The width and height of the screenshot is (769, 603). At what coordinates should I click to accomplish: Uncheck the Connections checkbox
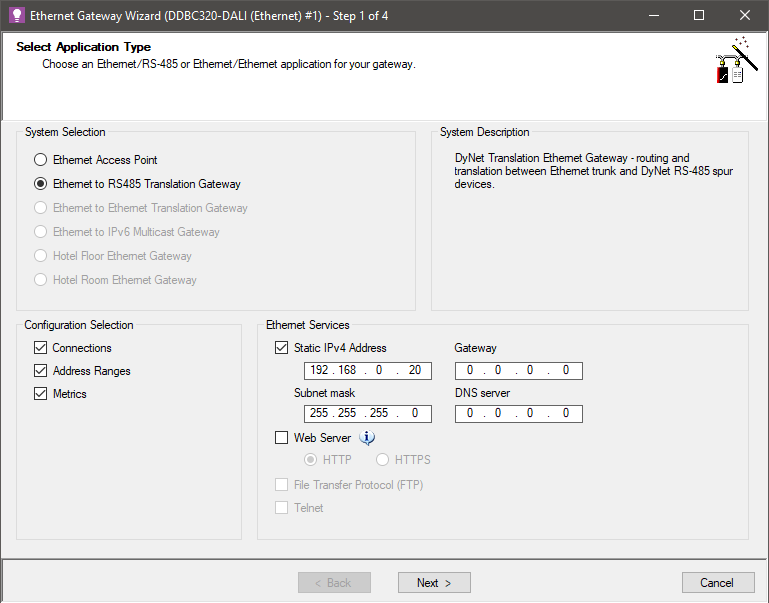pyautogui.click(x=41, y=348)
